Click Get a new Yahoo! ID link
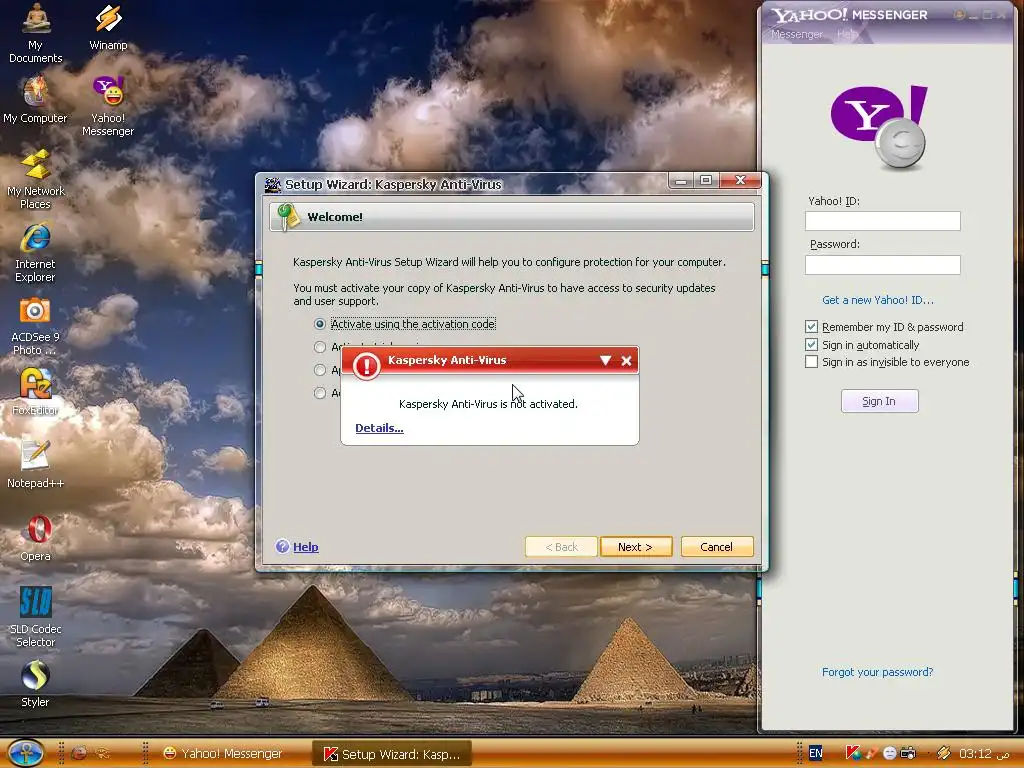1024x768 pixels. [x=878, y=300]
